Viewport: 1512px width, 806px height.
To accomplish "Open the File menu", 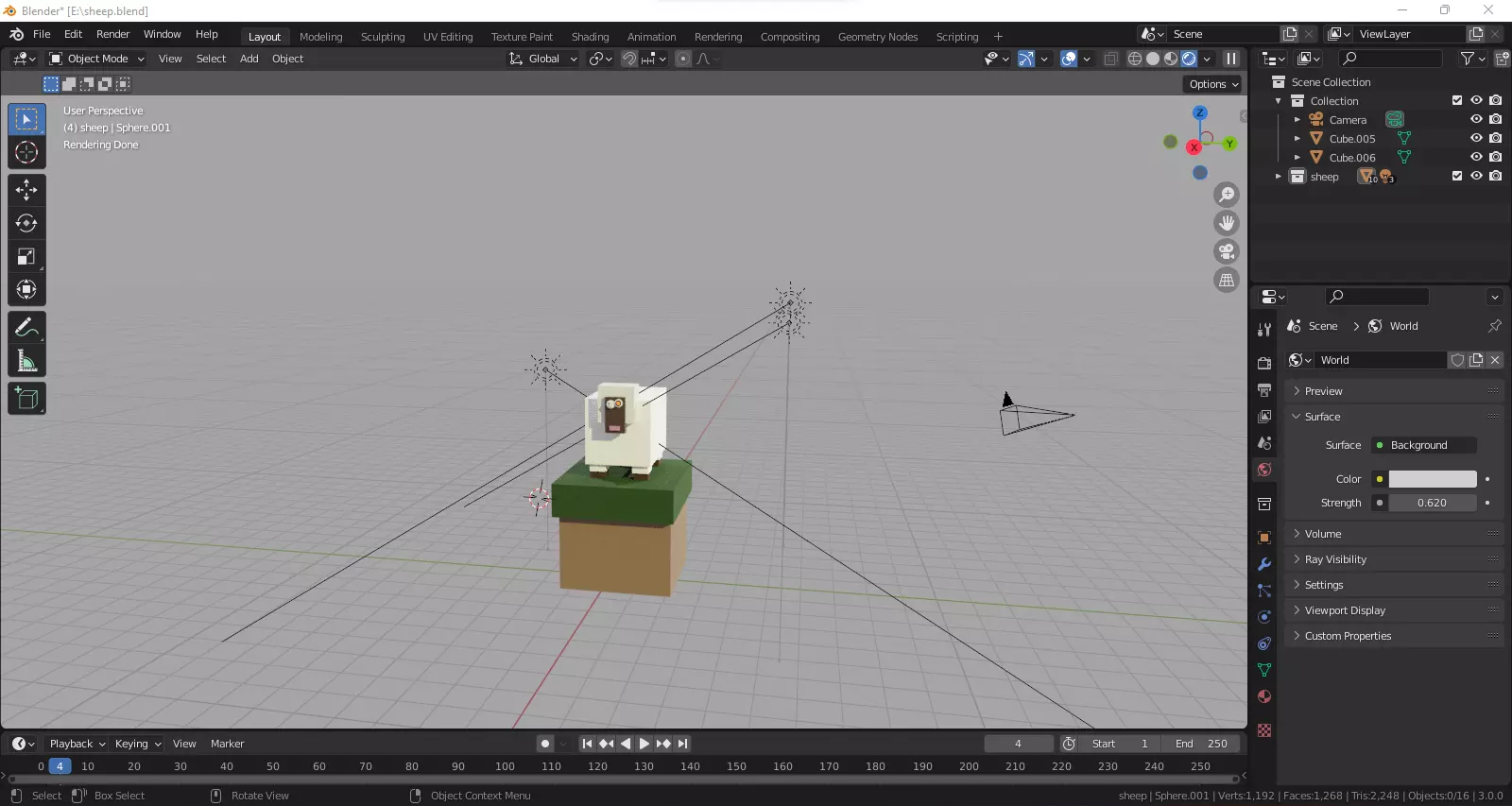I will tap(42, 34).
